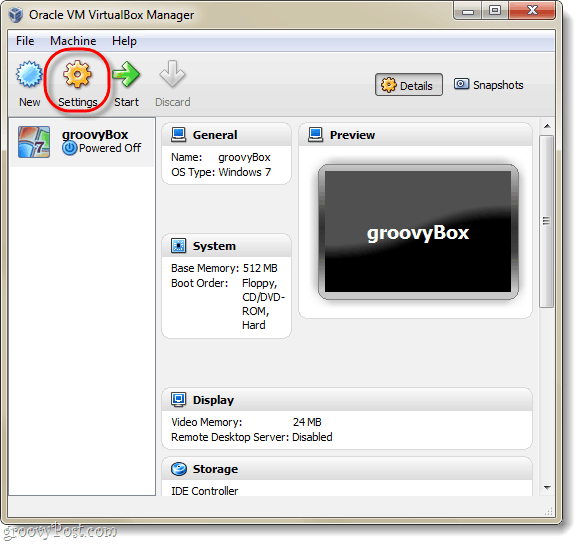Viewport: 583px width, 545px height.
Task: Click the 'OS Type: Windows 7' row
Action: 221,172
